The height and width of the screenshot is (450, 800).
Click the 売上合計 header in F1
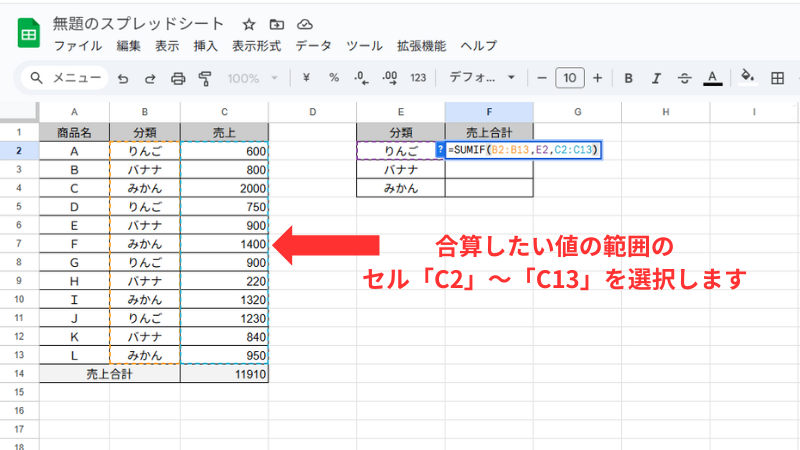pos(489,133)
